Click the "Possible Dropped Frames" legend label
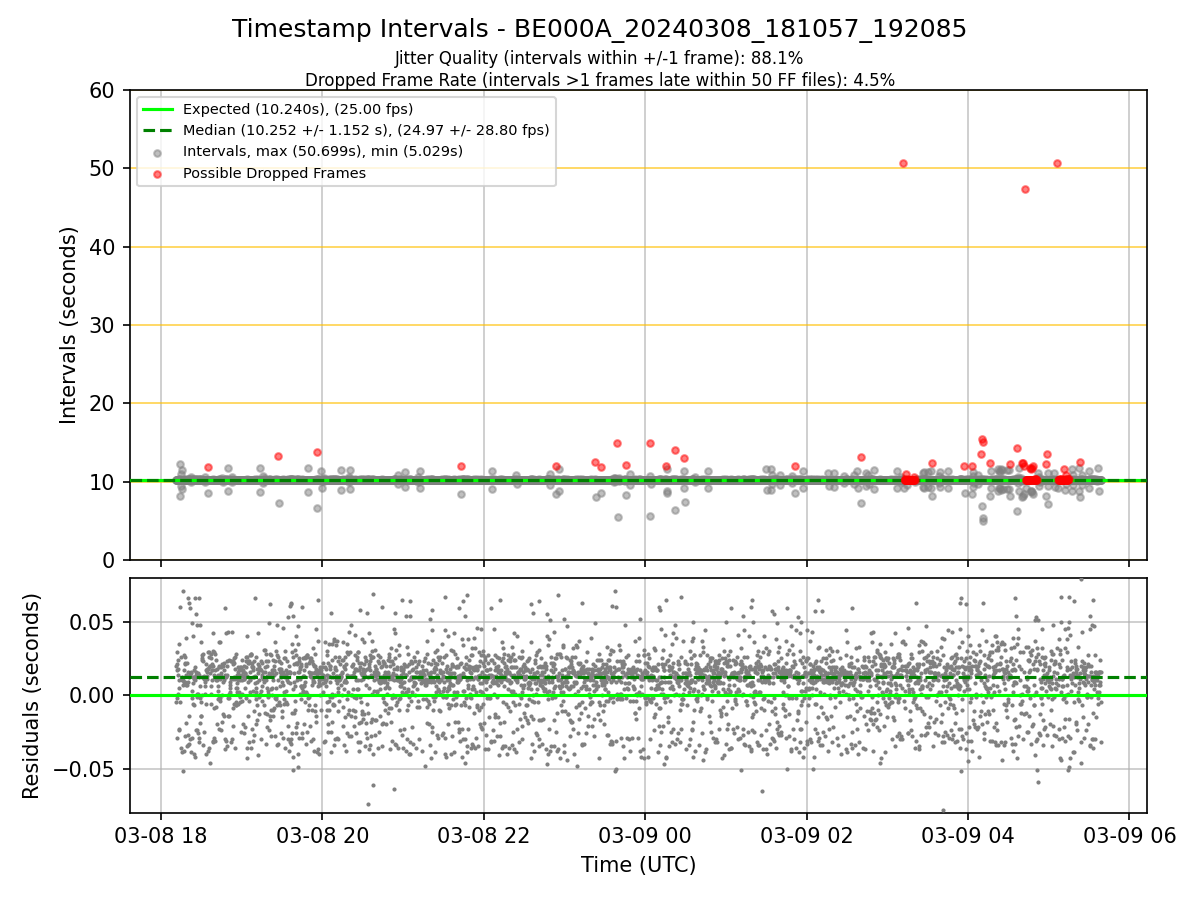Viewport: 1200px width, 900px height. click(274, 173)
